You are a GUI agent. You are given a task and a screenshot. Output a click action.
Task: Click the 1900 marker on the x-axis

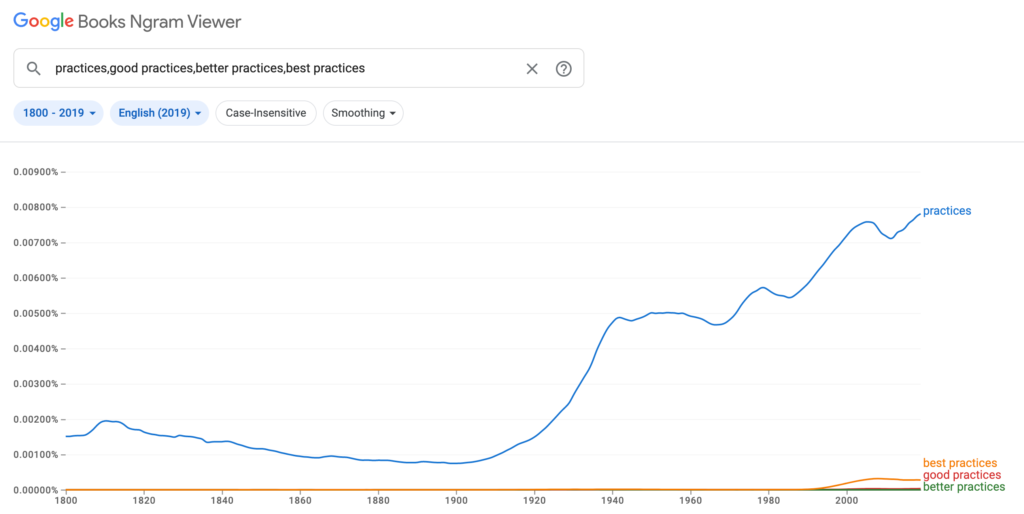pos(456,502)
